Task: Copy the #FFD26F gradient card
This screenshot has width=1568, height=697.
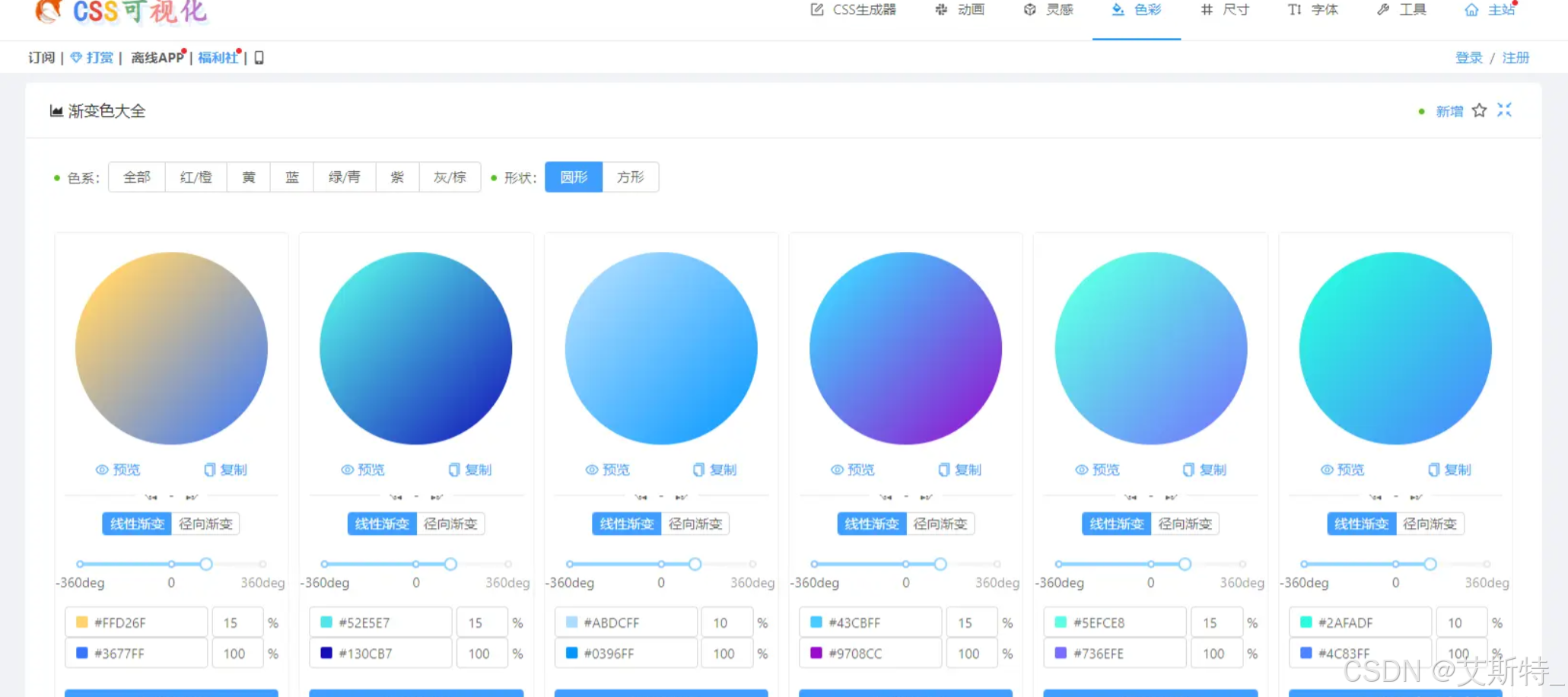Action: click(x=225, y=469)
